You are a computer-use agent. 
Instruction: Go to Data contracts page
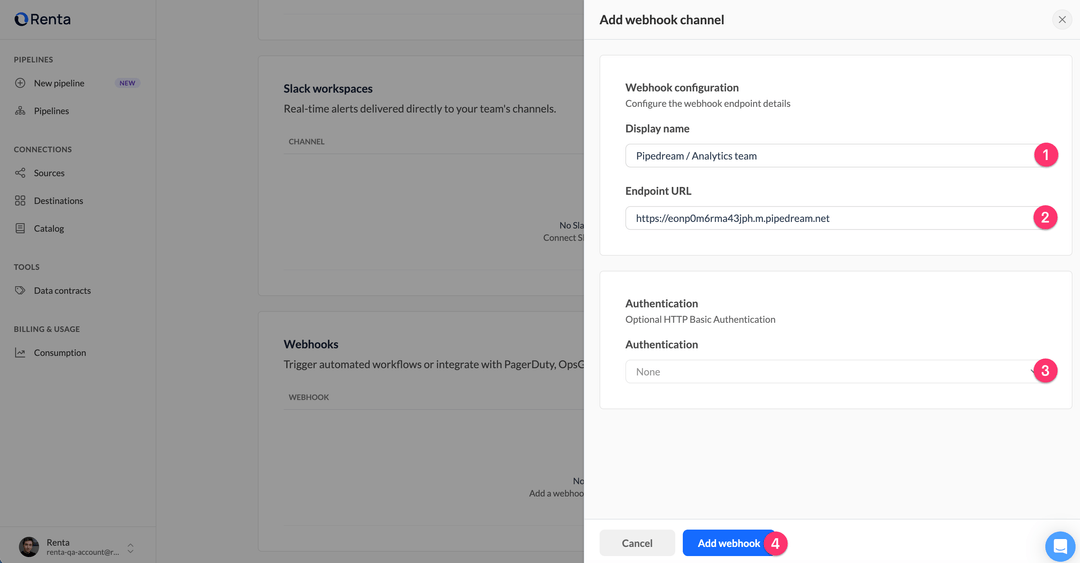tap(62, 291)
